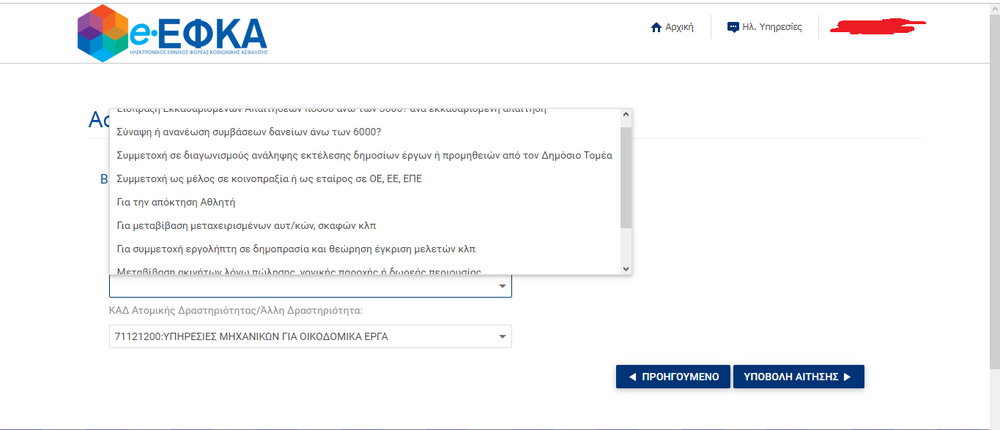Viewport: 1000px width, 430px height.
Task: Choose 'Για μεταβίβαση μεταχειρισμένων αυτ/κών' option
Action: [x=246, y=224]
